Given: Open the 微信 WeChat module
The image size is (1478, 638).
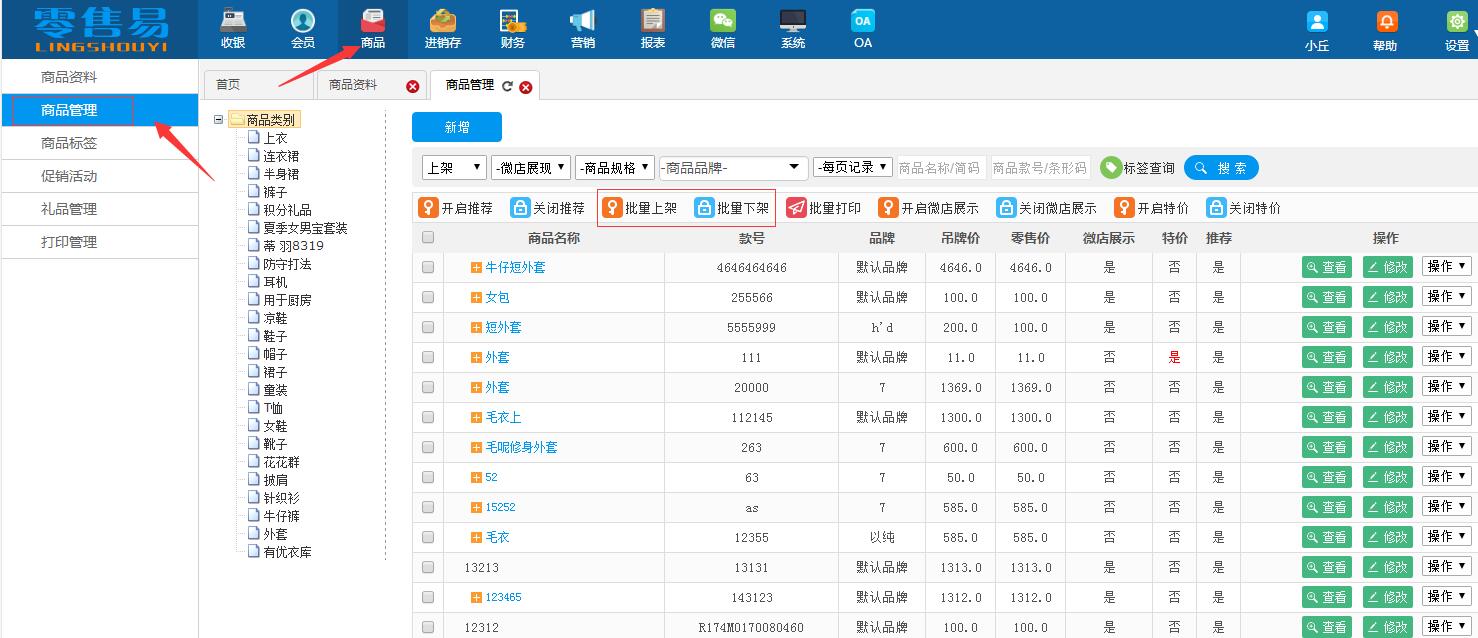Looking at the screenshot, I should pyautogui.click(x=722, y=28).
